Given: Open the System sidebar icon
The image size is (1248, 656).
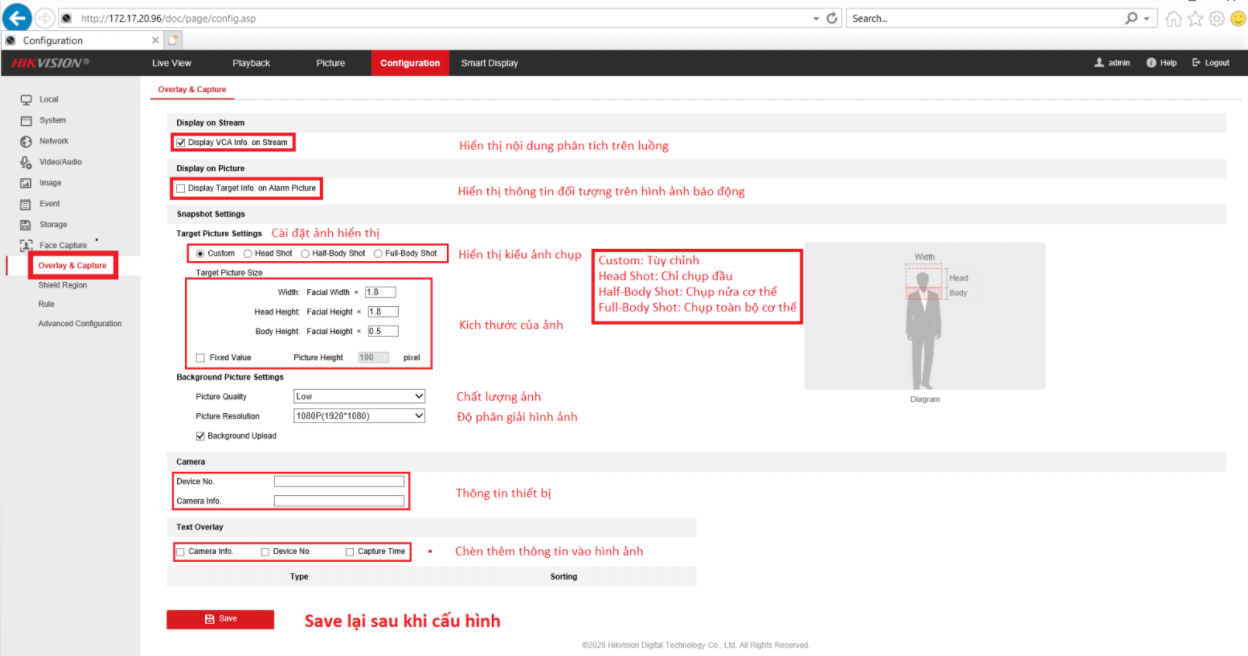Looking at the screenshot, I should (28, 120).
